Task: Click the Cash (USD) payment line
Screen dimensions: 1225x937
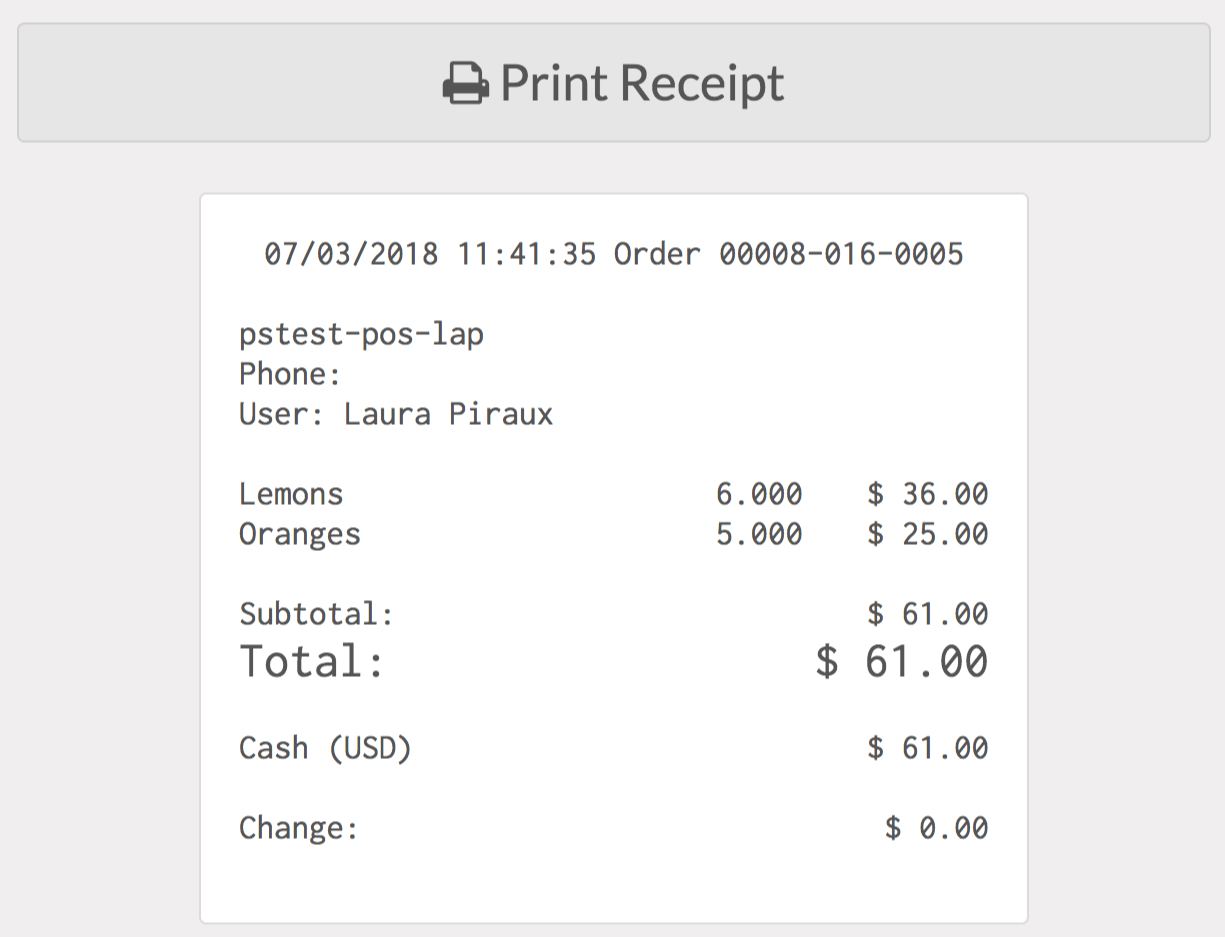Action: coord(325,748)
